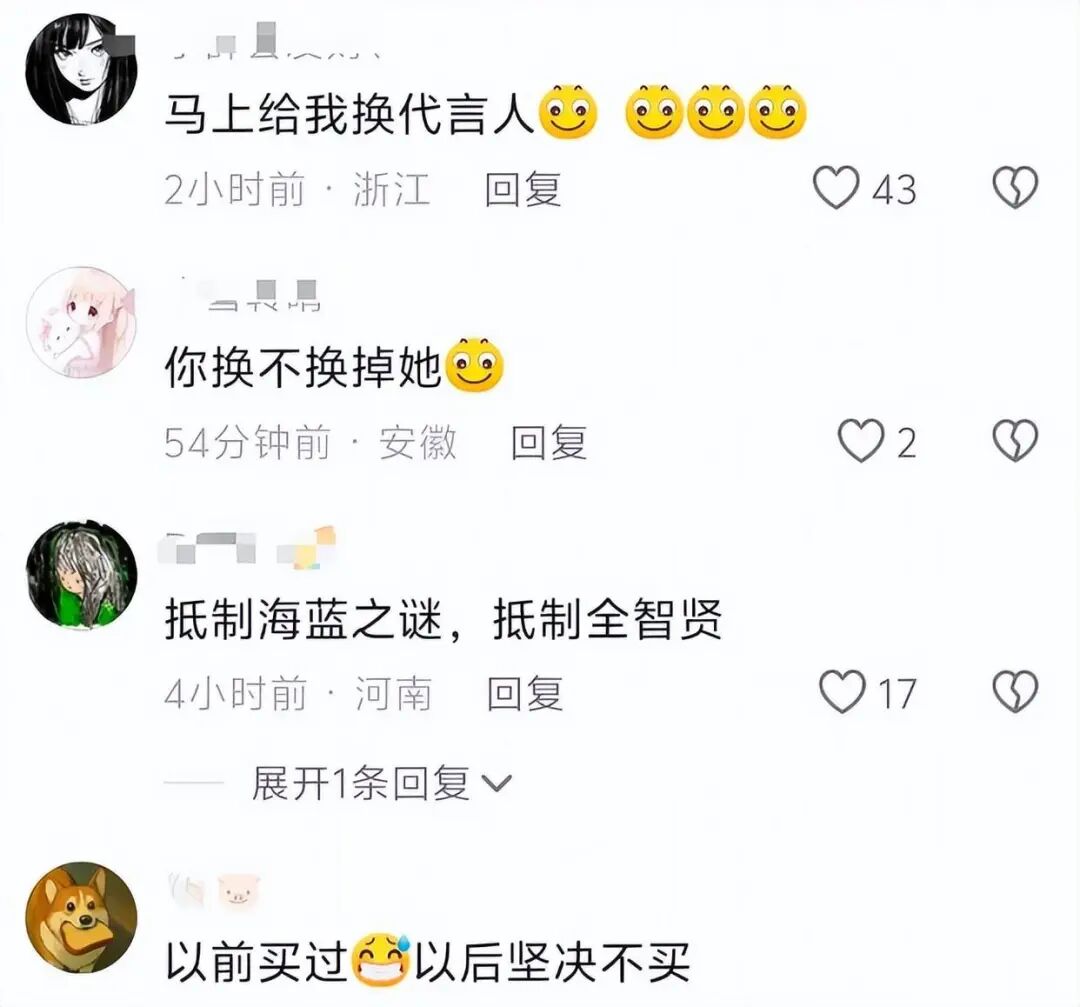Tap username with pig emoji
Viewport: 1080px width, 1007px height.
pyautogui.click(x=214, y=889)
